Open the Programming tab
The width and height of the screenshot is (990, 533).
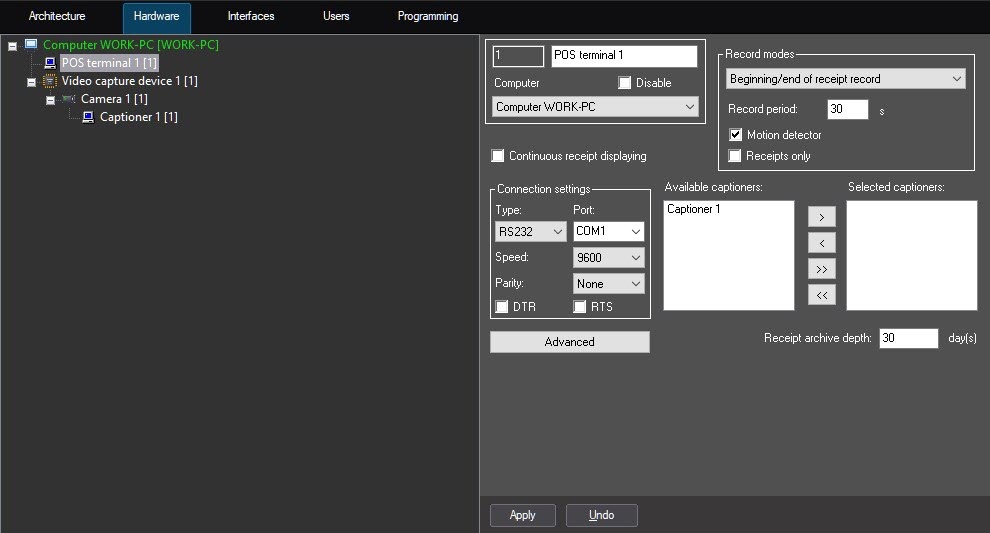pyautogui.click(x=427, y=16)
